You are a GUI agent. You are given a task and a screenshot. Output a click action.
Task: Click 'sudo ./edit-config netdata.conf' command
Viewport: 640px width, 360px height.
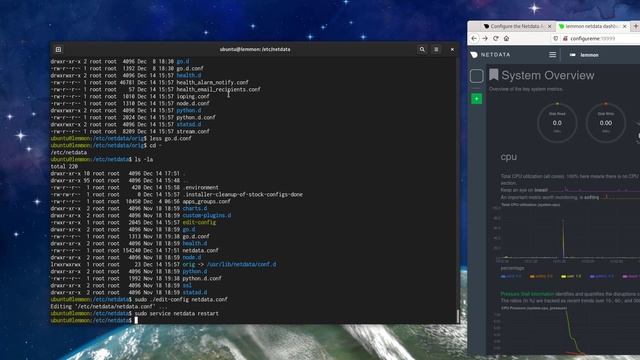(181, 299)
